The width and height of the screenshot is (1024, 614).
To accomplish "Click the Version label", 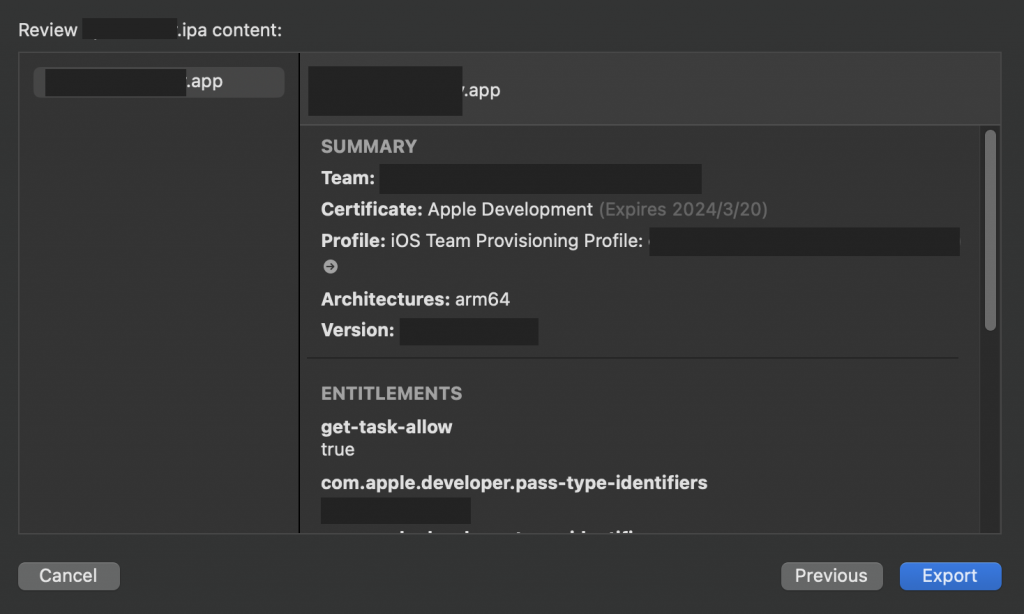I will pos(357,330).
